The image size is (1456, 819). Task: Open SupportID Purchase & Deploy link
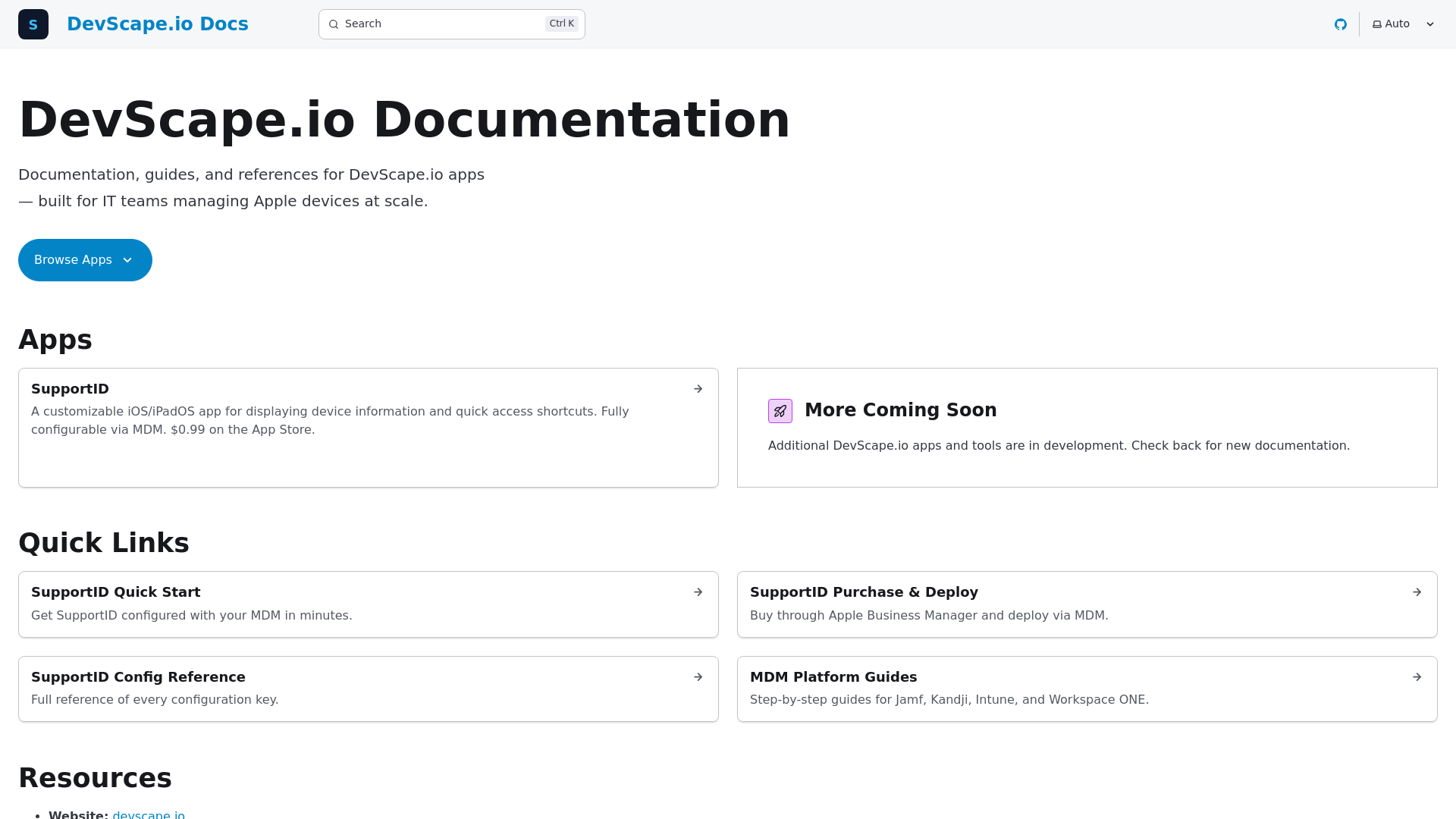(1087, 604)
